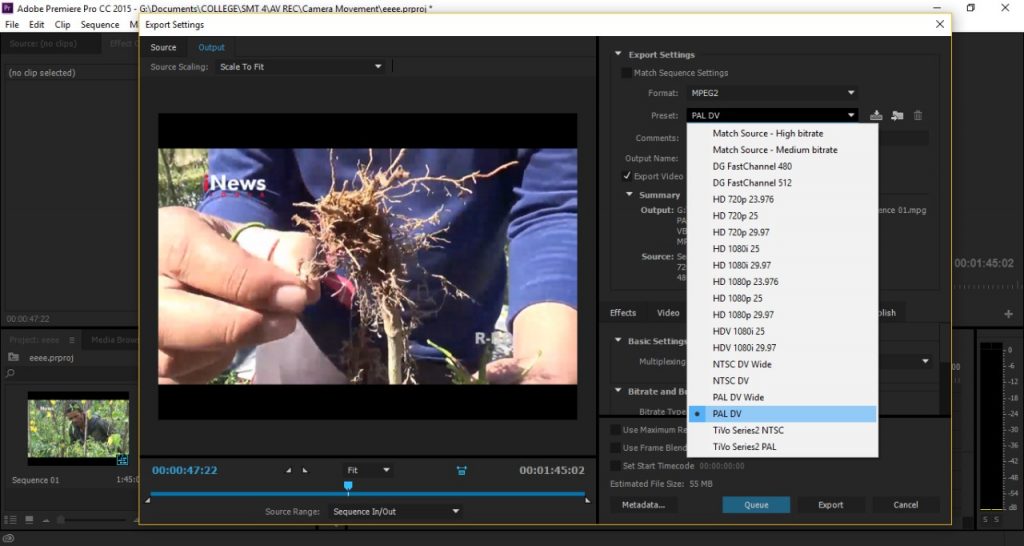Switch to the Source tab

[163, 47]
